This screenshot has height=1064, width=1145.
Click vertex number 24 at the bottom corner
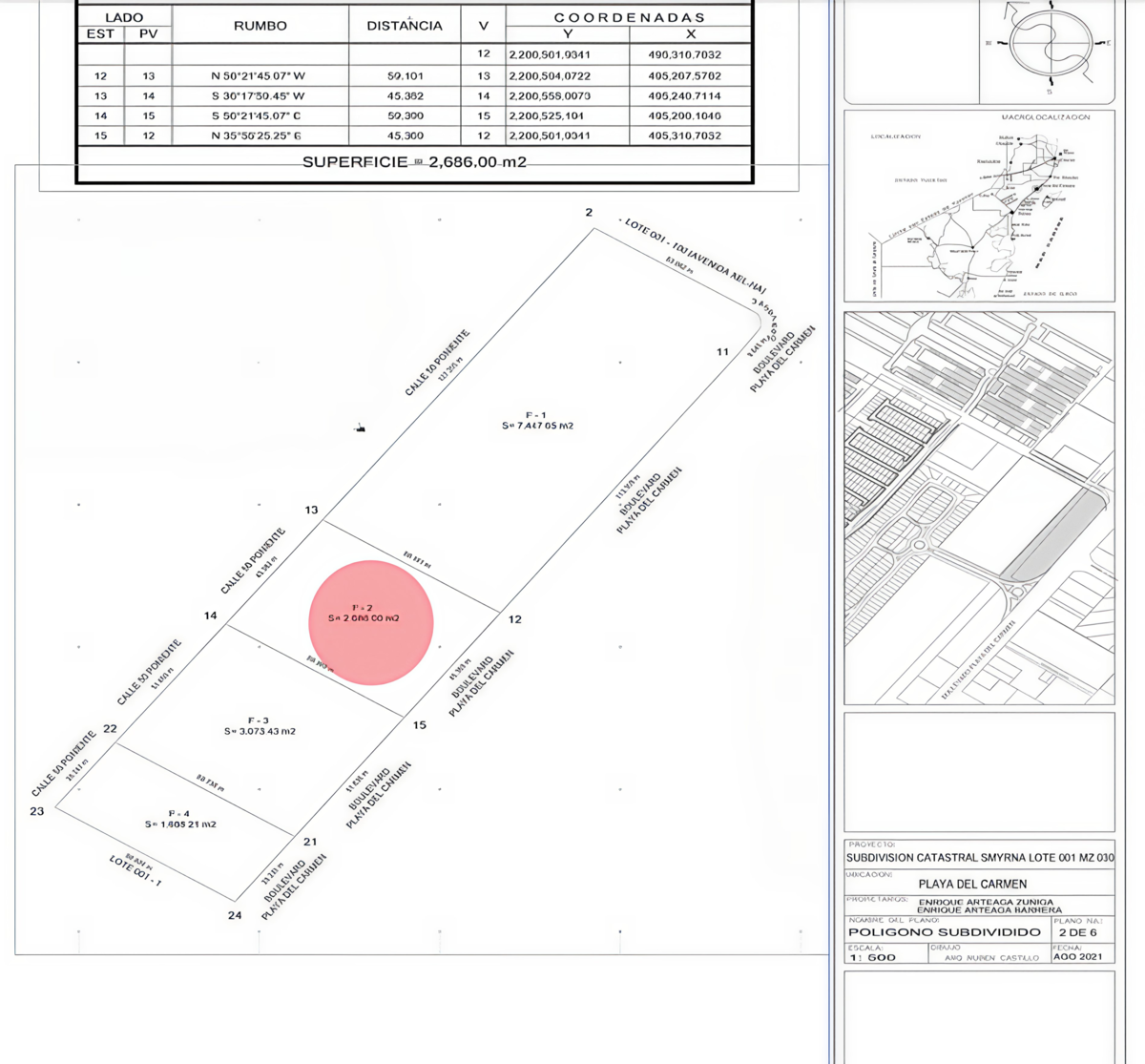pos(235,915)
